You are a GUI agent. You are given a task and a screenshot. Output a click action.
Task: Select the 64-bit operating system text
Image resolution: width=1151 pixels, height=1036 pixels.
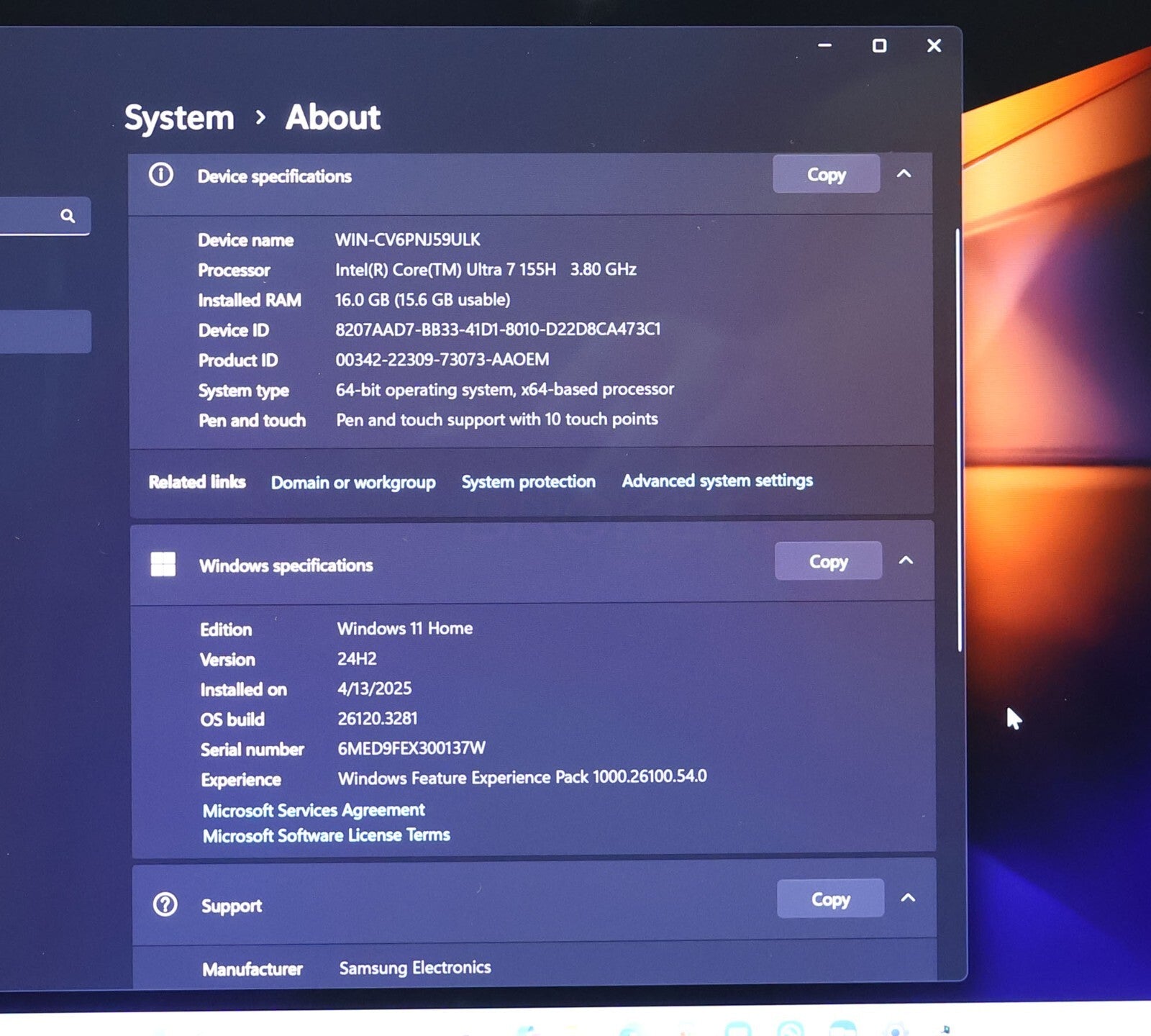click(x=505, y=389)
